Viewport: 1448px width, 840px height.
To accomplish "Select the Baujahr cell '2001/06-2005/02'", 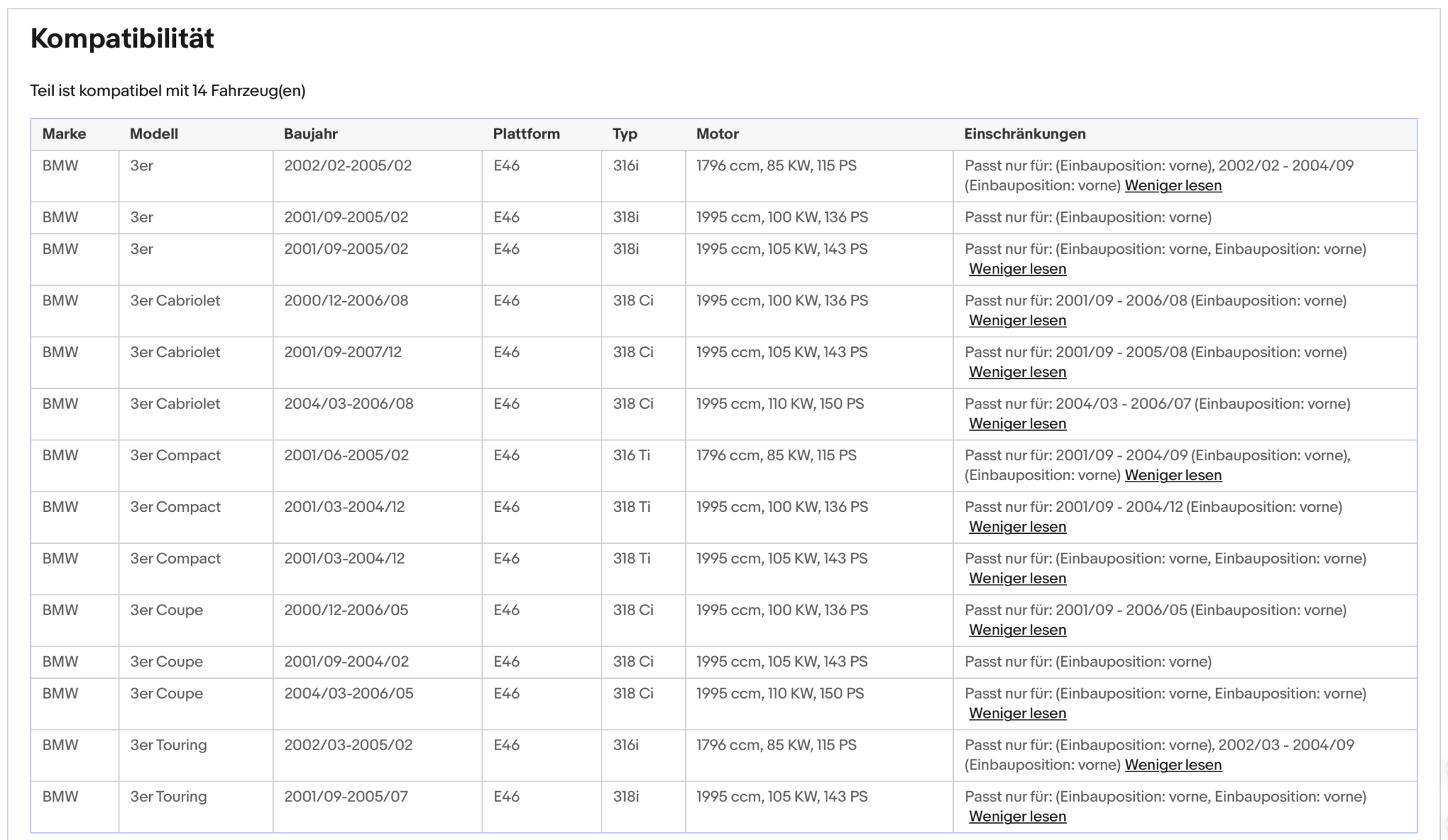I will pos(346,455).
